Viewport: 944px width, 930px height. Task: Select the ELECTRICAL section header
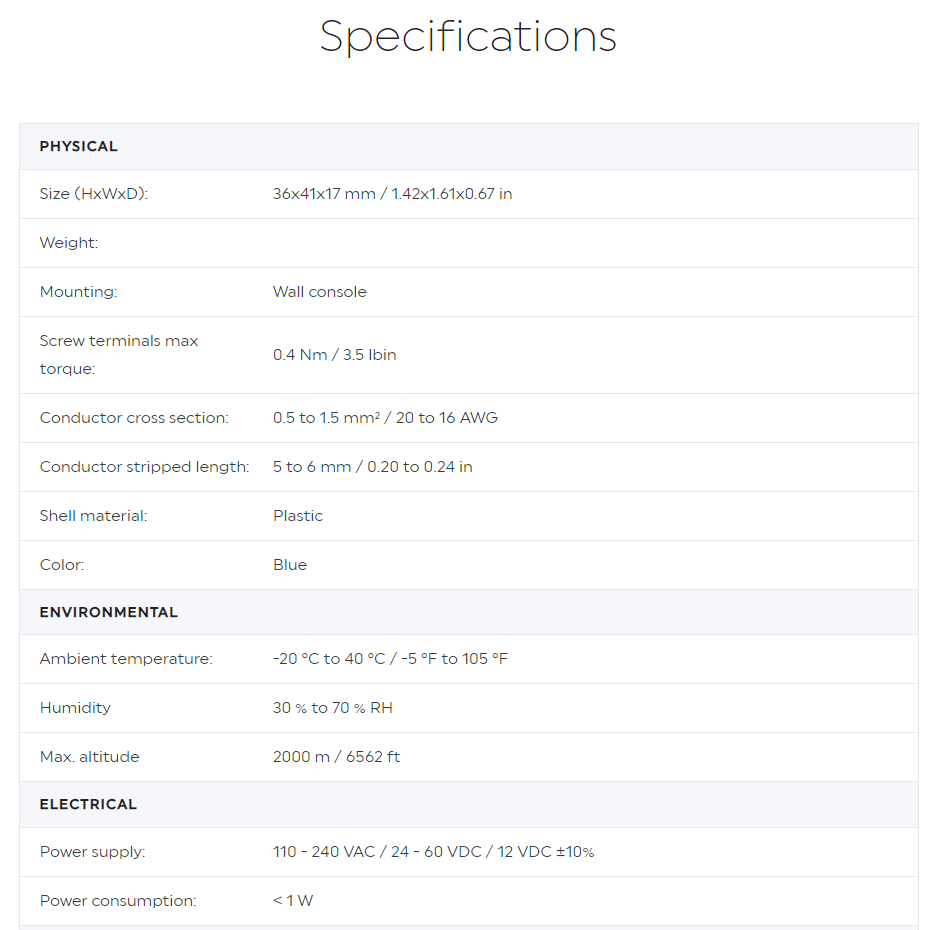(88, 804)
